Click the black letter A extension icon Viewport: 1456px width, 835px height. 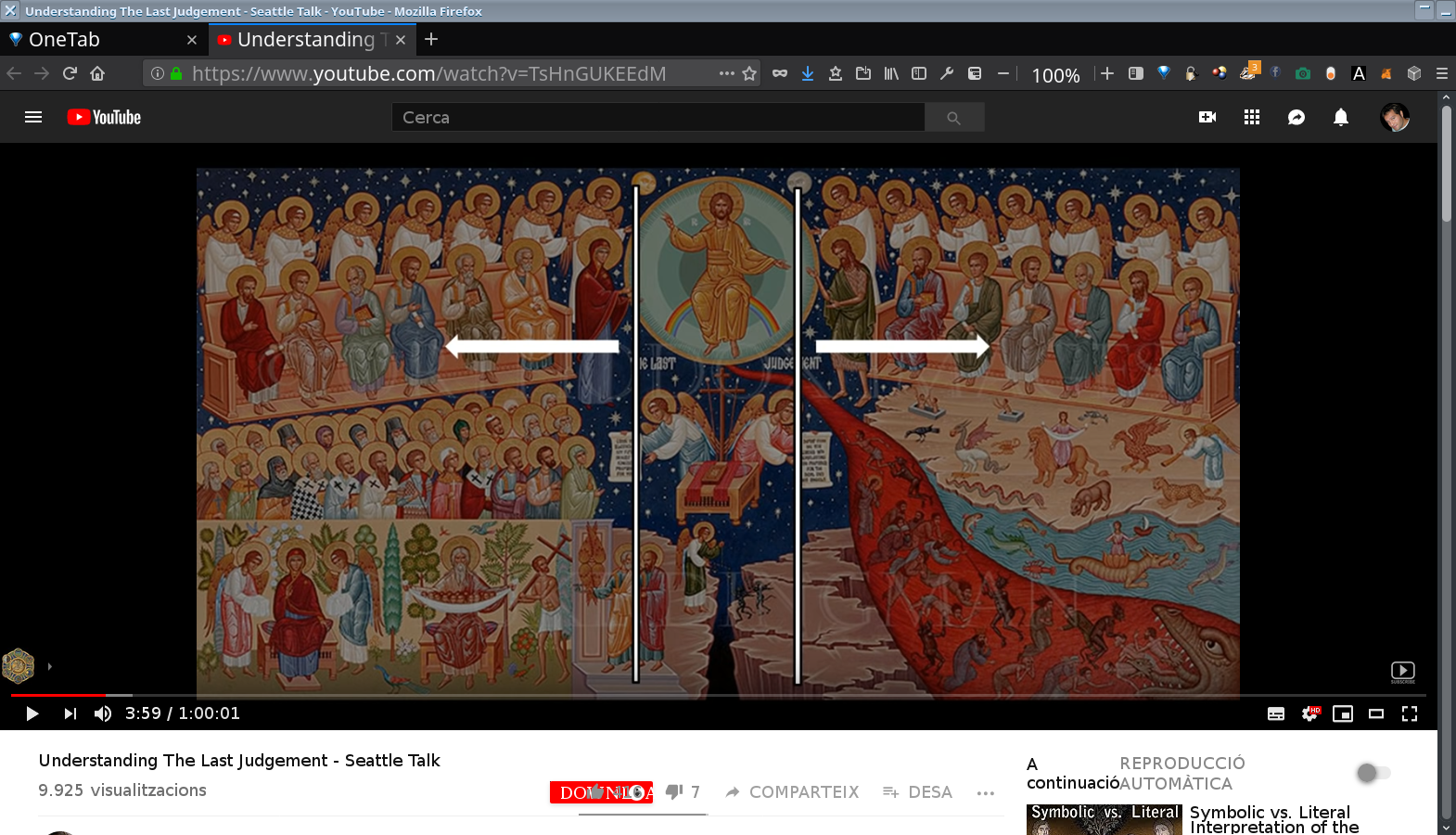click(1359, 73)
